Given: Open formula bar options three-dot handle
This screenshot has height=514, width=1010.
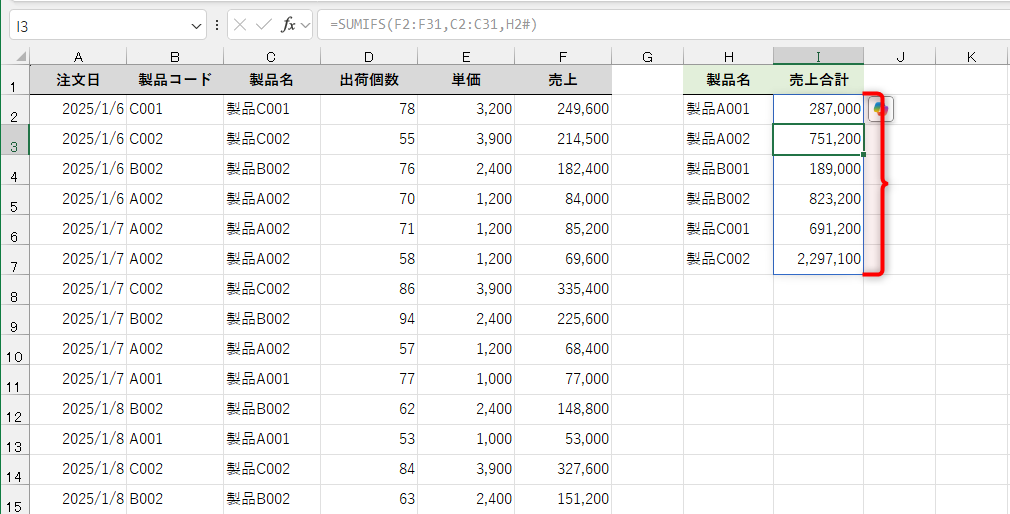Looking at the screenshot, I should 217,25.
